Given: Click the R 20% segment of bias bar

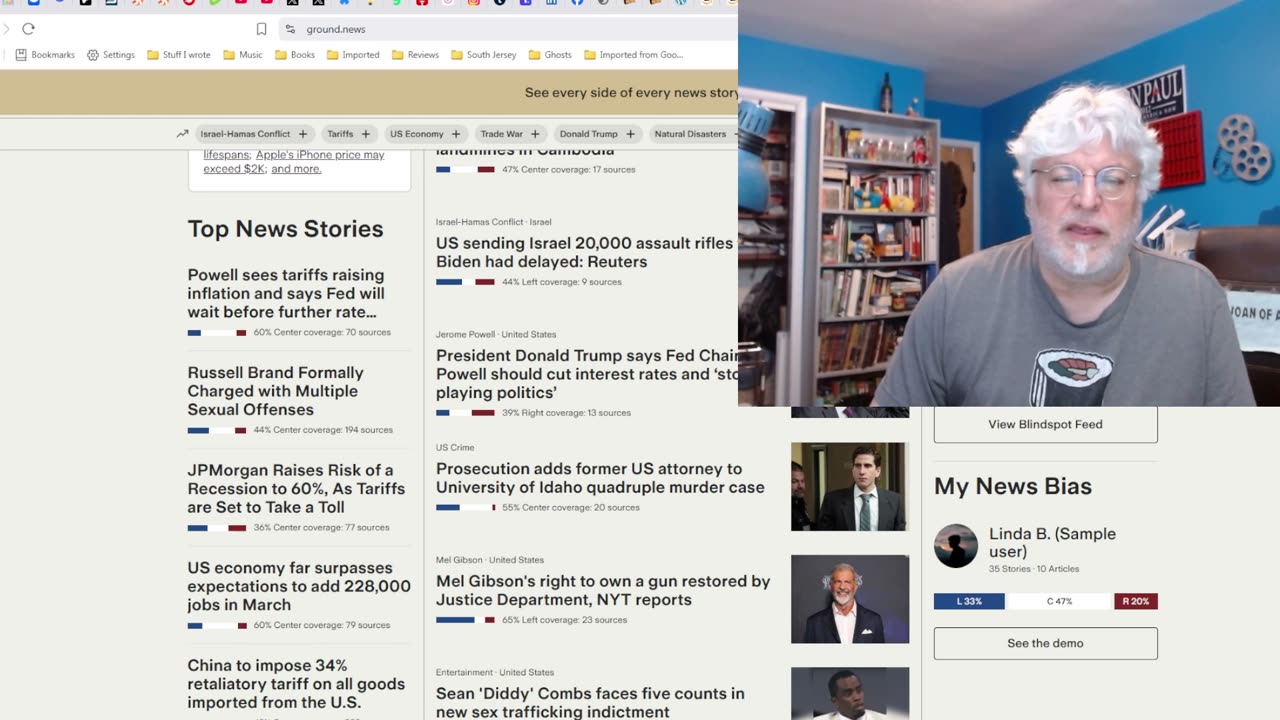Looking at the screenshot, I should 1136,602.
